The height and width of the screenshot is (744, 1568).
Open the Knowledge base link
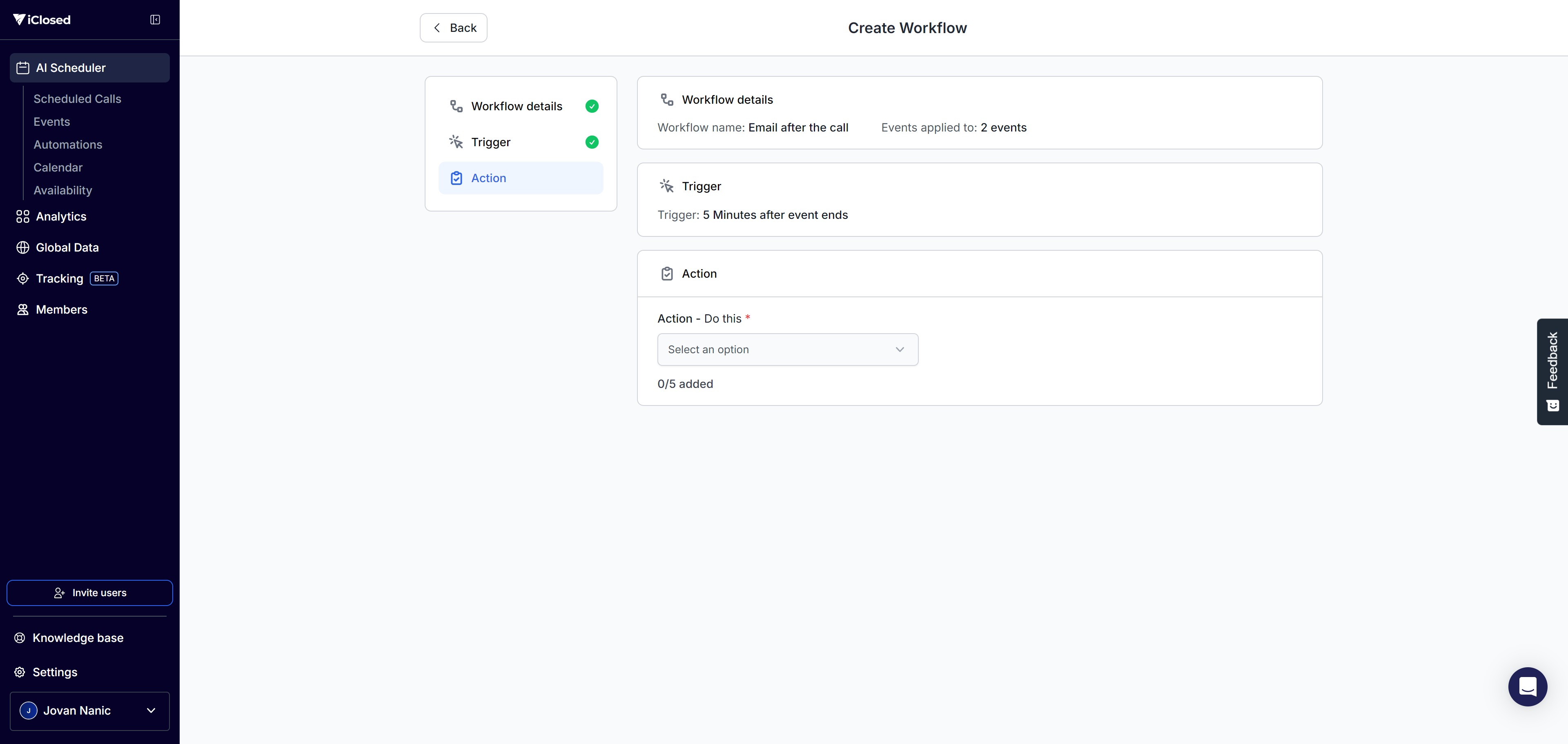pos(77,638)
